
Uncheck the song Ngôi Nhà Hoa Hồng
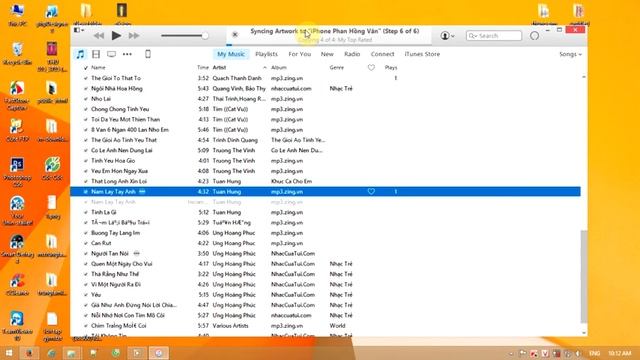[x=85, y=88]
